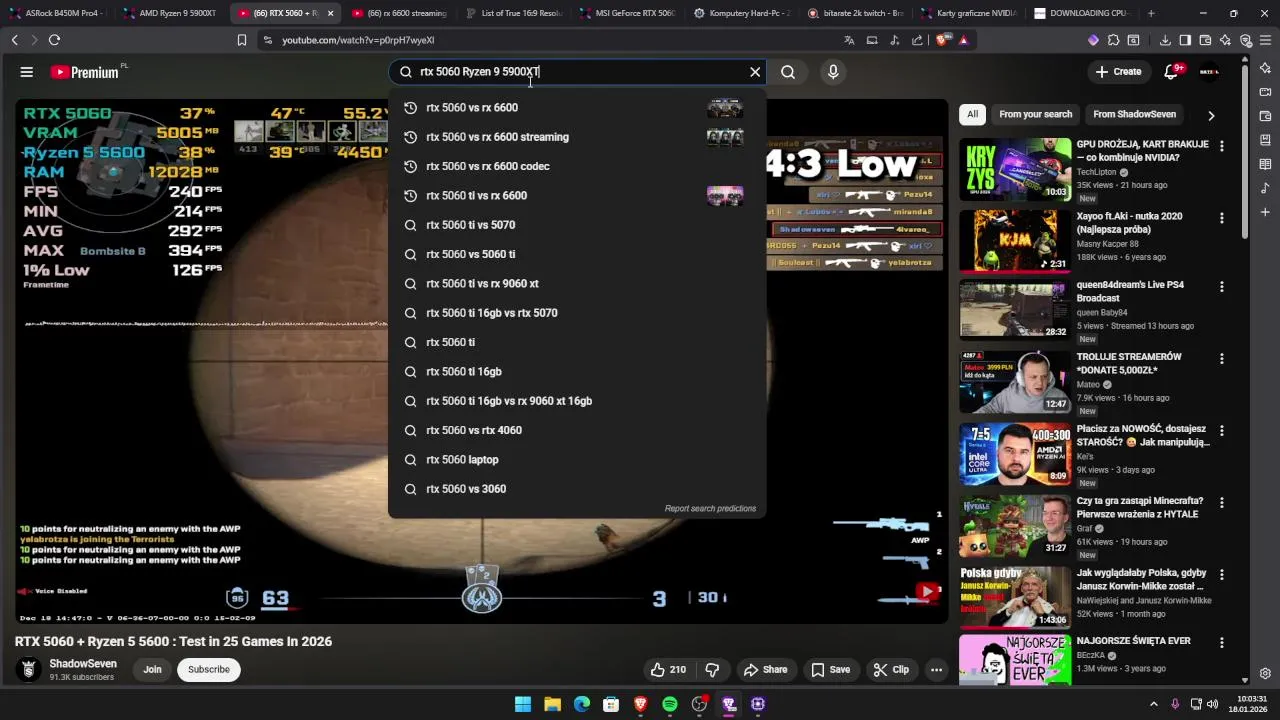Click Report search predictions link

710,509
